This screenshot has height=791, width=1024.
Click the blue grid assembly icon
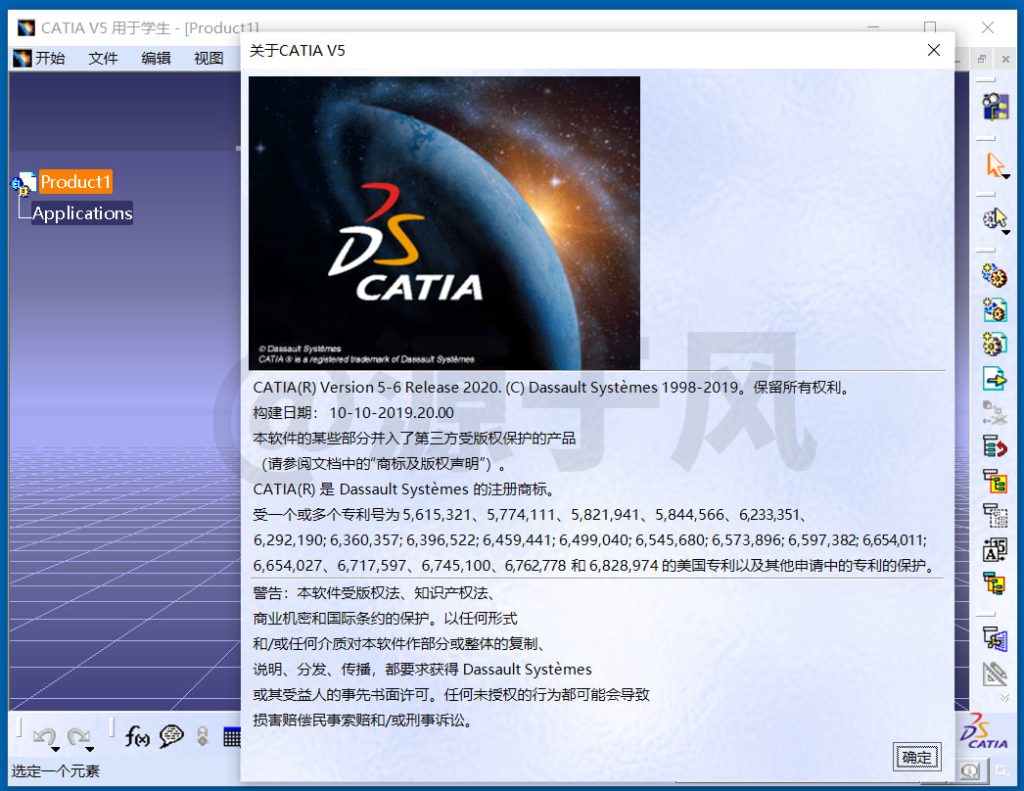995,638
